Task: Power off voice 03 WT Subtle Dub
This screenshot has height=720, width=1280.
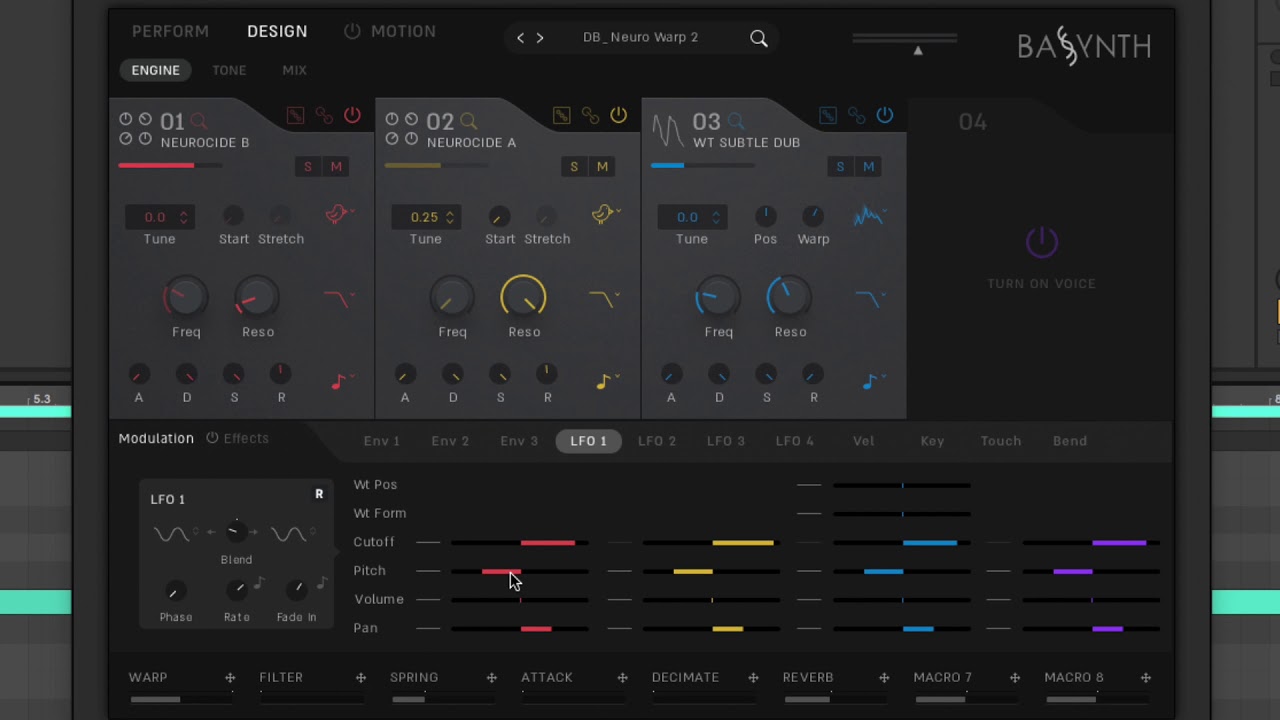Action: coord(885,115)
